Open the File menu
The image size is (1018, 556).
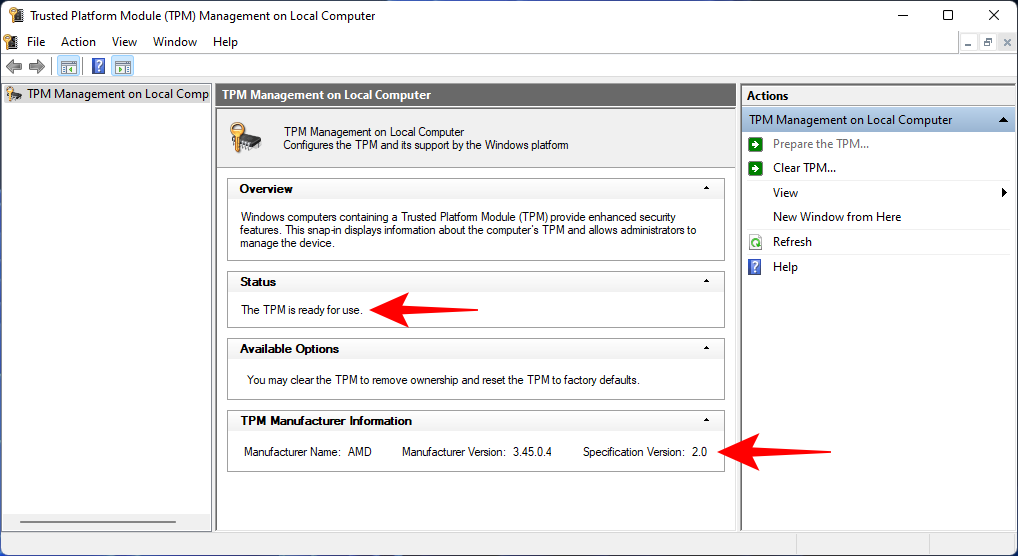36,42
